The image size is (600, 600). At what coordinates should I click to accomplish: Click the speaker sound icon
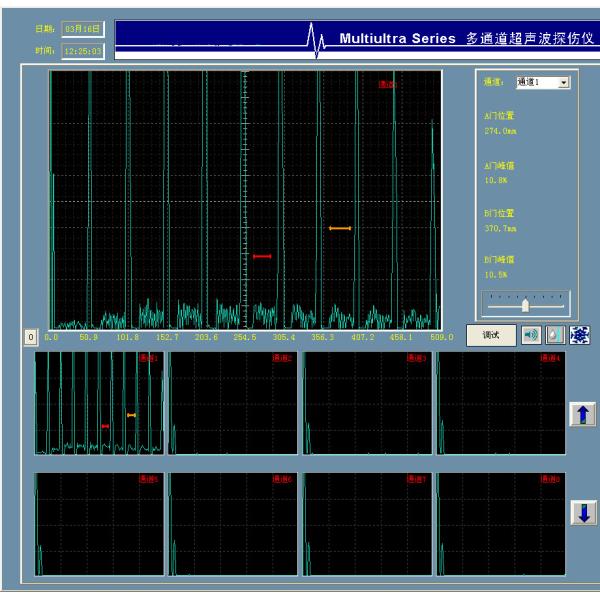click(531, 335)
